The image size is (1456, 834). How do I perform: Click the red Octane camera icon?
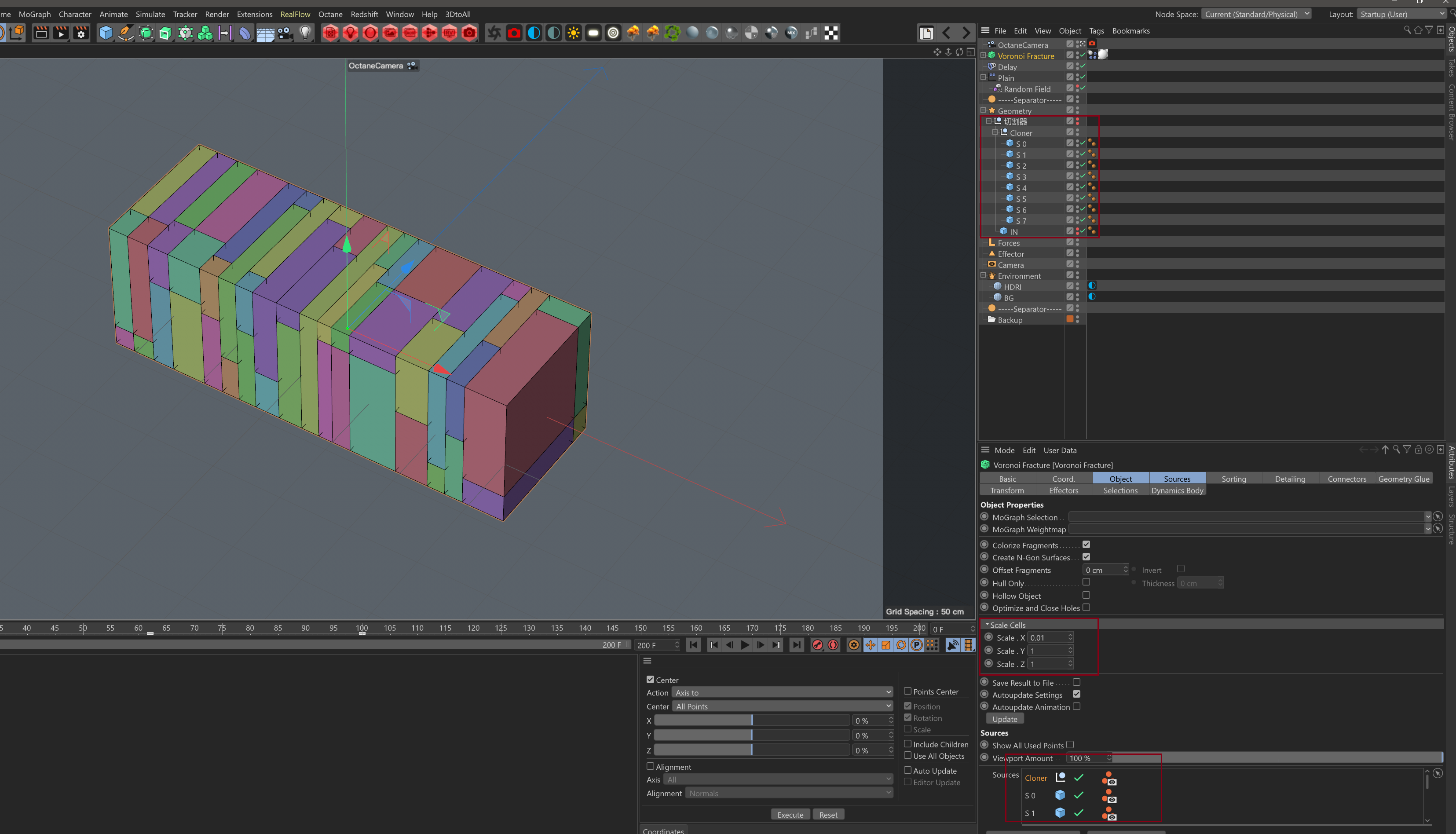pos(514,33)
